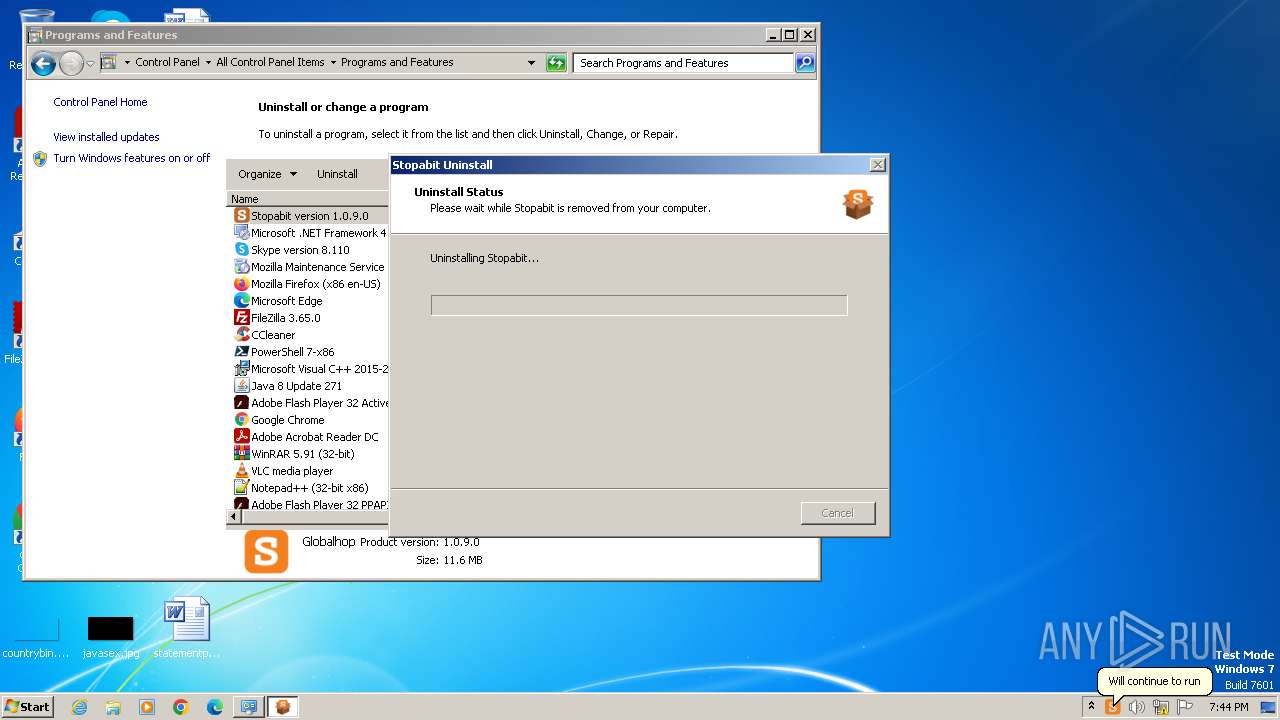This screenshot has width=1280, height=720.
Task: Open Microsoft Edge from the taskbar
Action: pos(215,707)
